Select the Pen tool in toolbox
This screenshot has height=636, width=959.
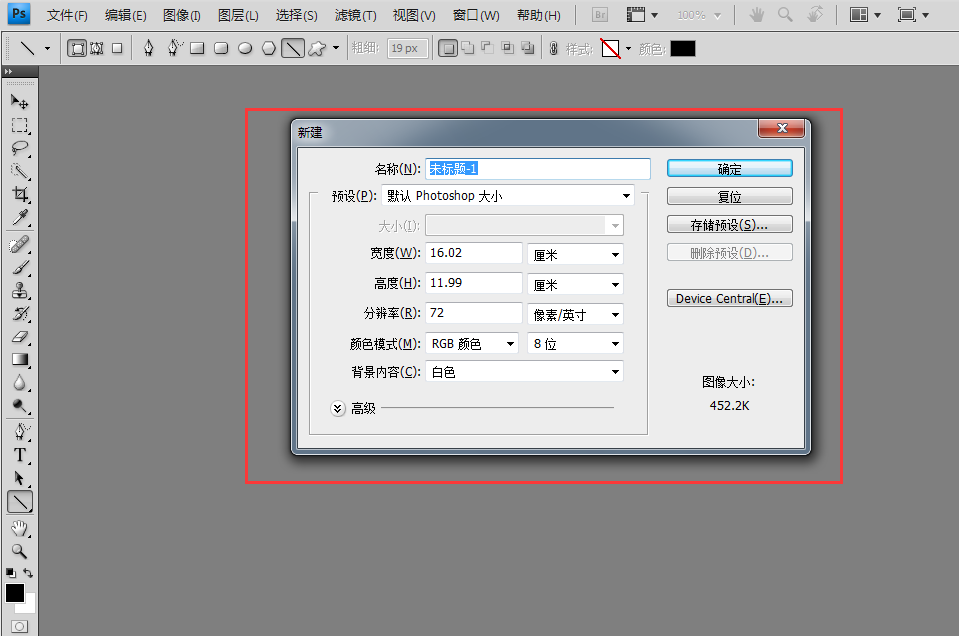pyautogui.click(x=20, y=432)
